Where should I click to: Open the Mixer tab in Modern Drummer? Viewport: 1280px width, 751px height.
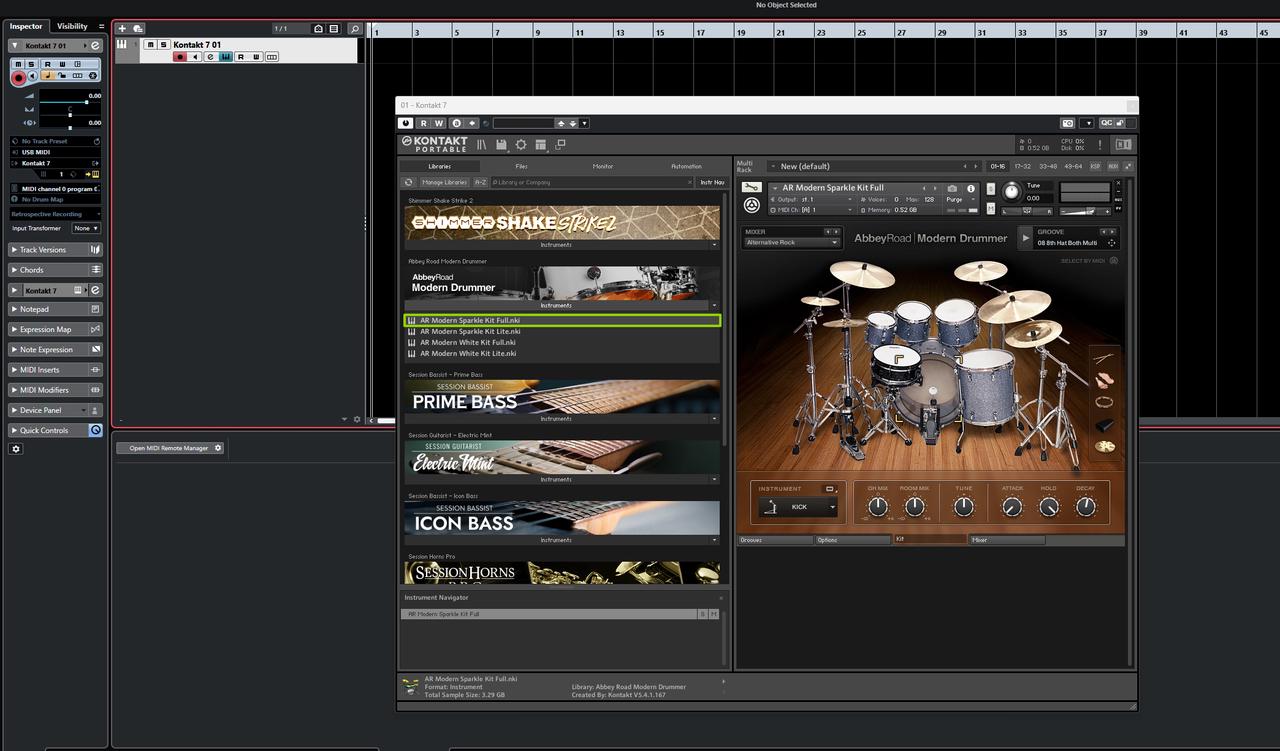click(x=1007, y=540)
